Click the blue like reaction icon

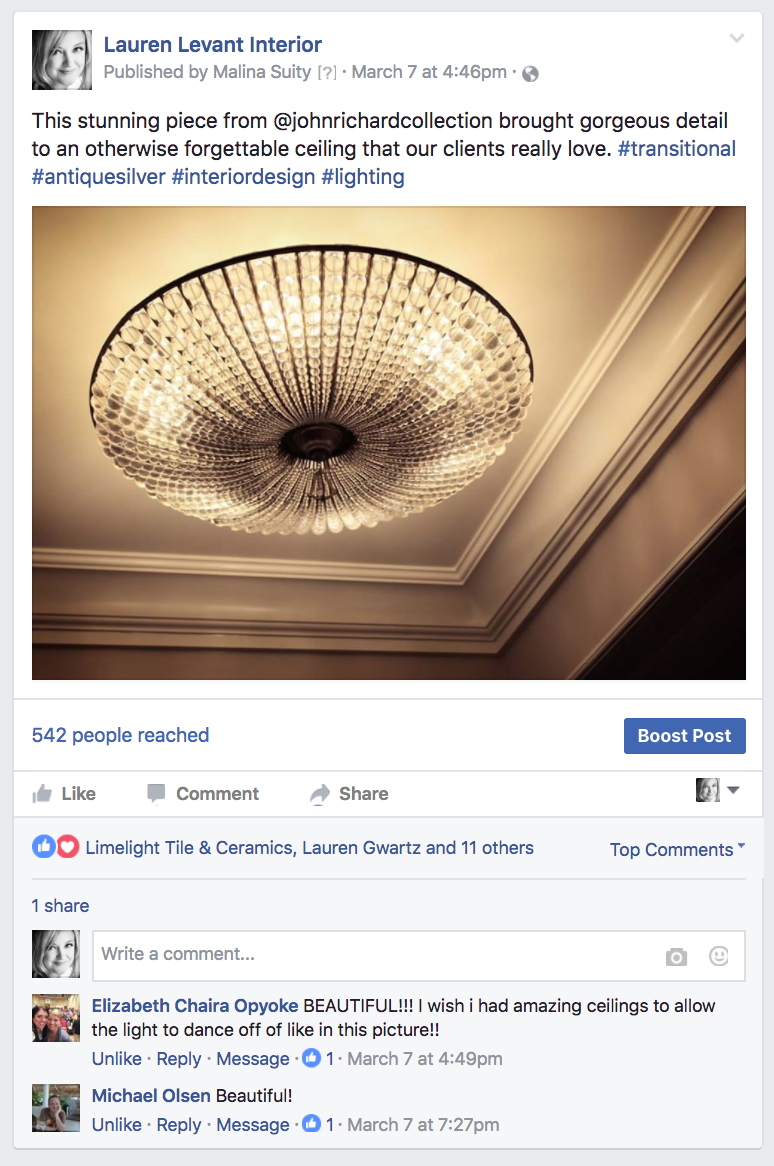tap(44, 847)
